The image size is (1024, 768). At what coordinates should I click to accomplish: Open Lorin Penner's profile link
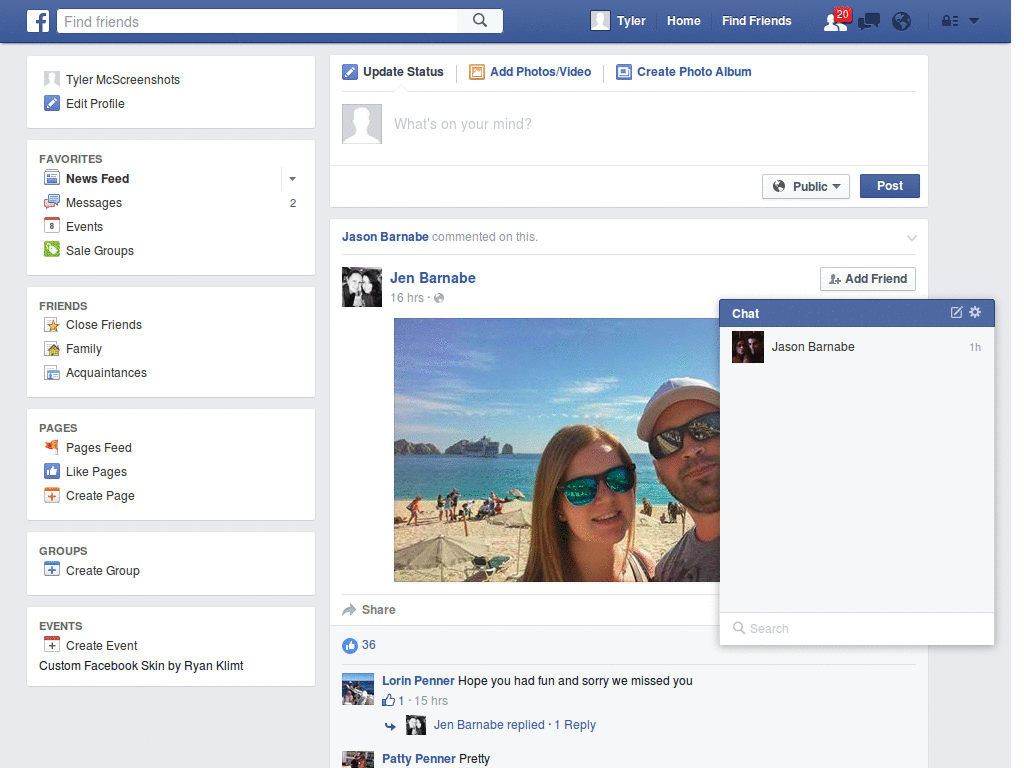coord(418,680)
